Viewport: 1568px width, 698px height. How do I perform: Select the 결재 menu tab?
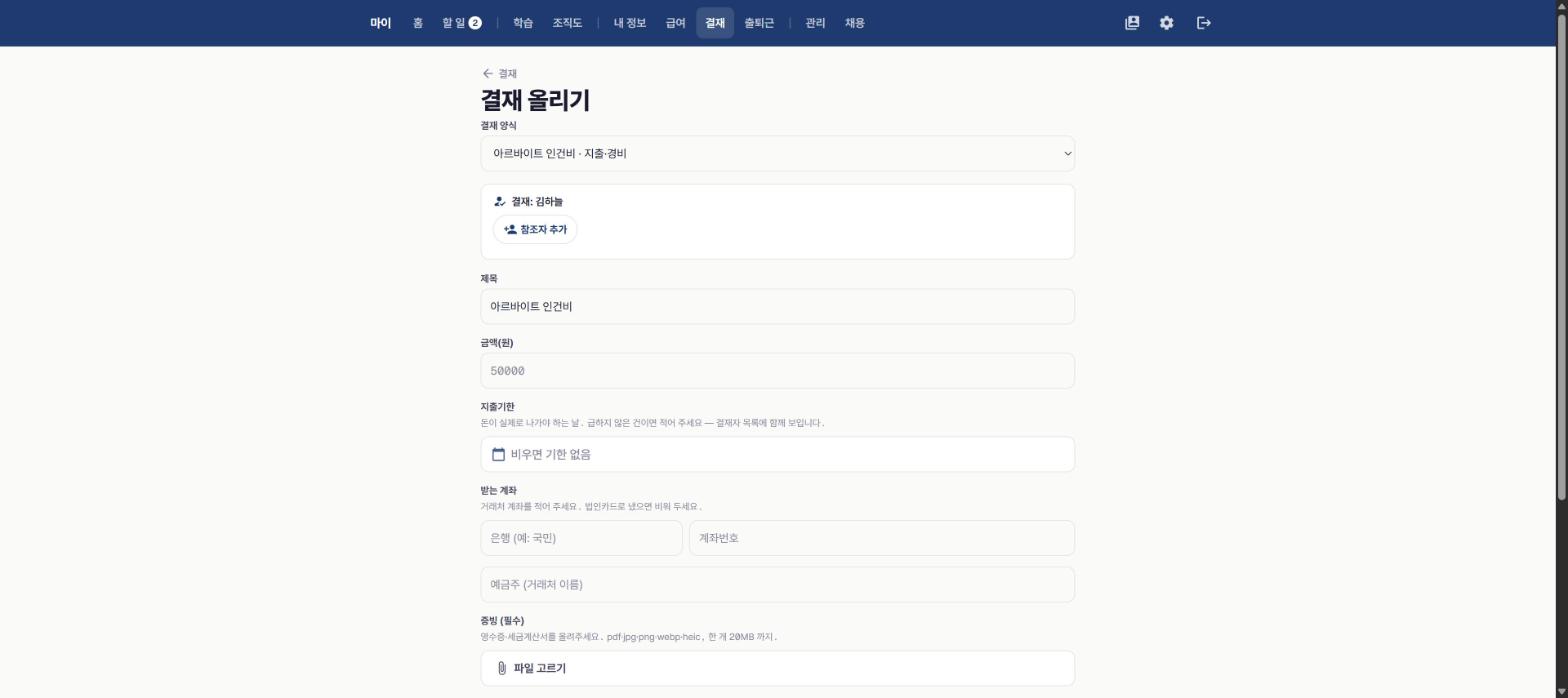(714, 23)
